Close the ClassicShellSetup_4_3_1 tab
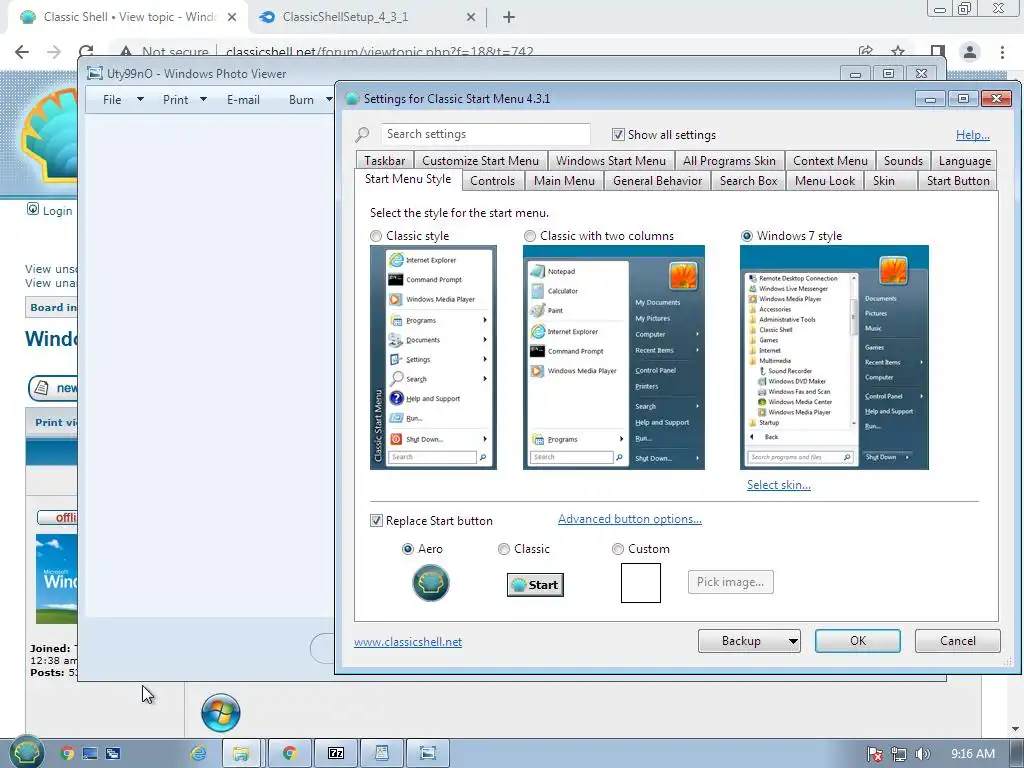Image resolution: width=1024 pixels, height=768 pixels. [471, 18]
